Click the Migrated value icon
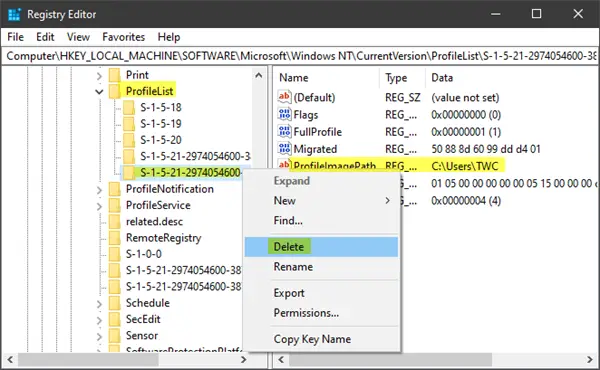Screen dimensions: 600x370 pyautogui.click(x=284, y=149)
